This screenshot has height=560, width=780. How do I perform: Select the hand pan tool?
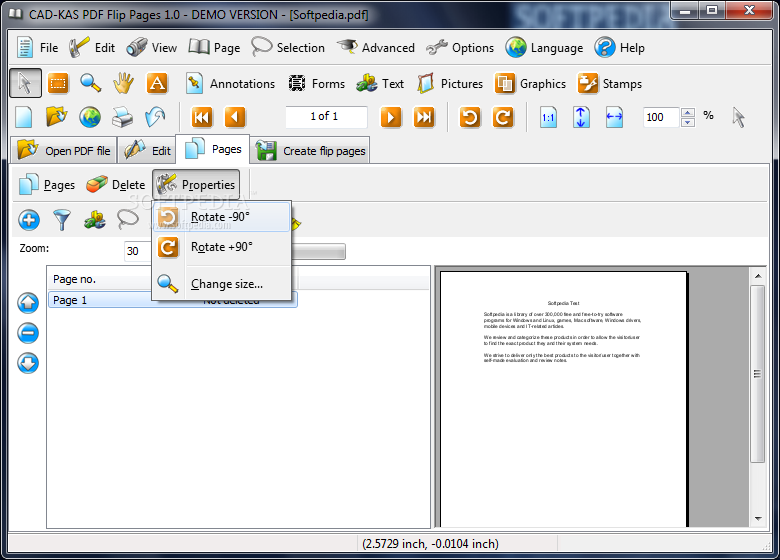[123, 83]
